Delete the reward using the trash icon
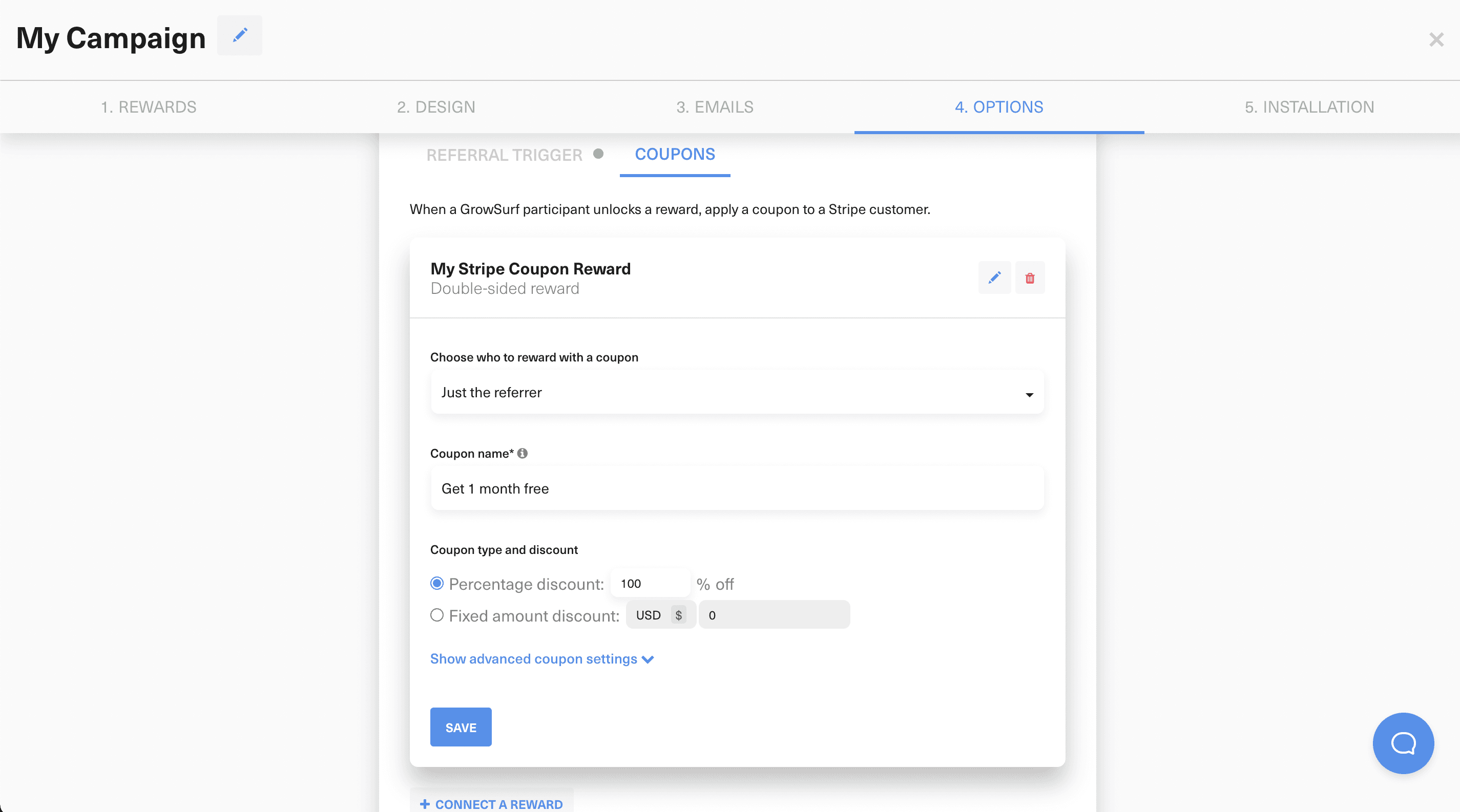 pyautogui.click(x=1030, y=277)
